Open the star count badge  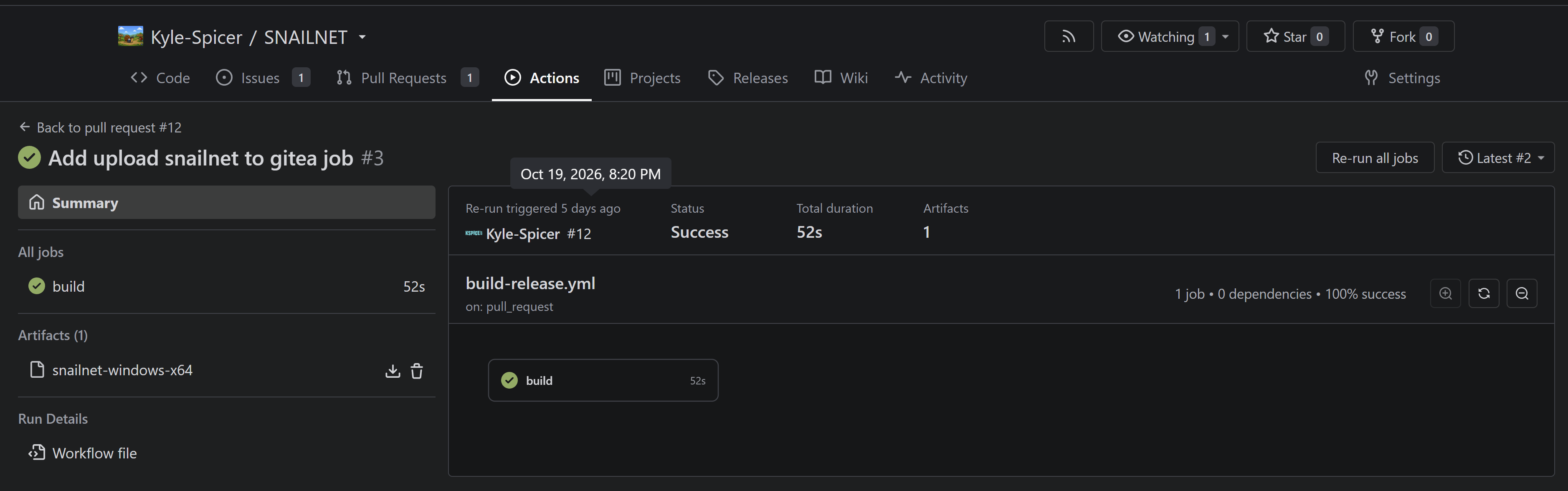[x=1319, y=36]
